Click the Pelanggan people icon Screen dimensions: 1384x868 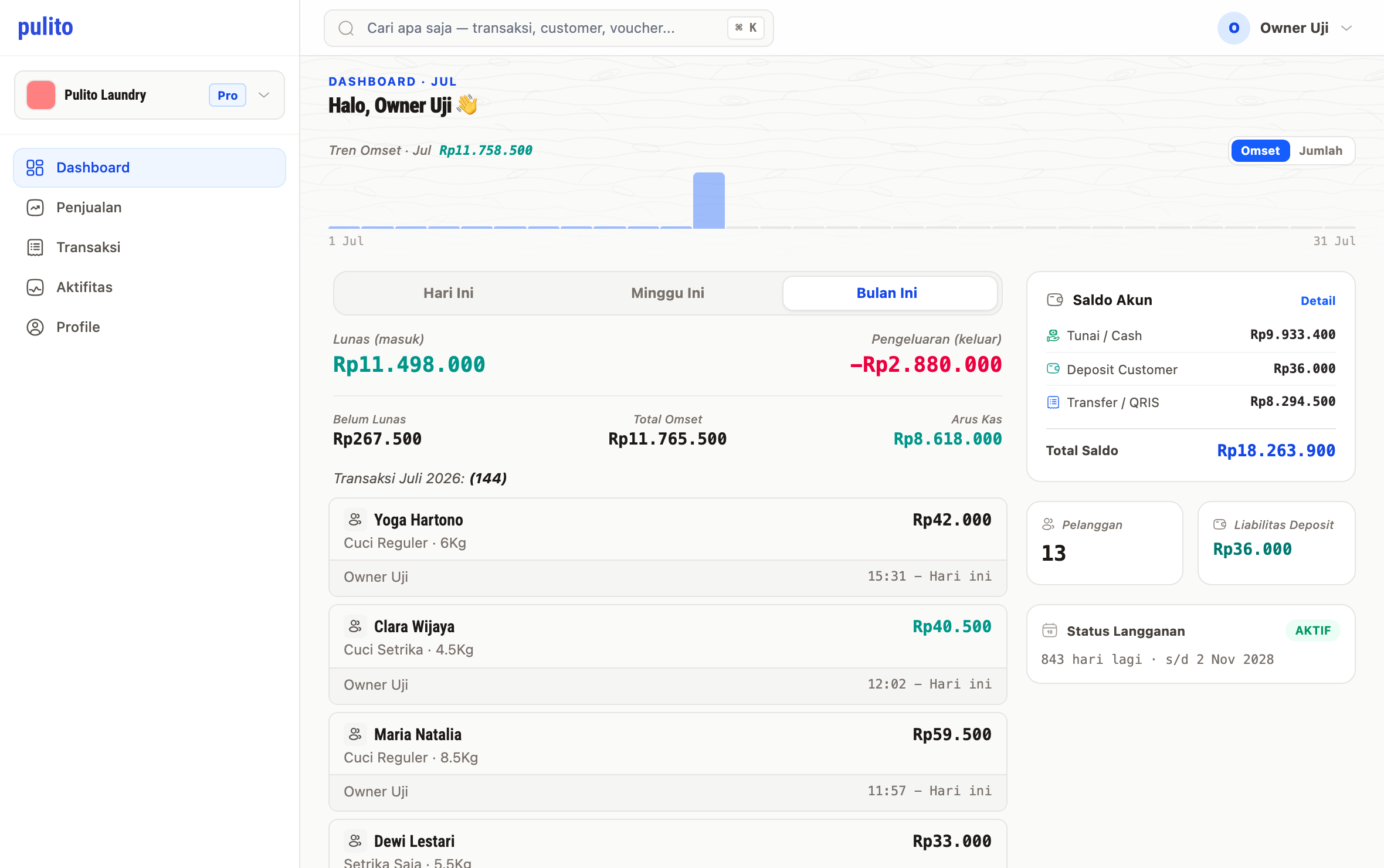[x=1049, y=524]
